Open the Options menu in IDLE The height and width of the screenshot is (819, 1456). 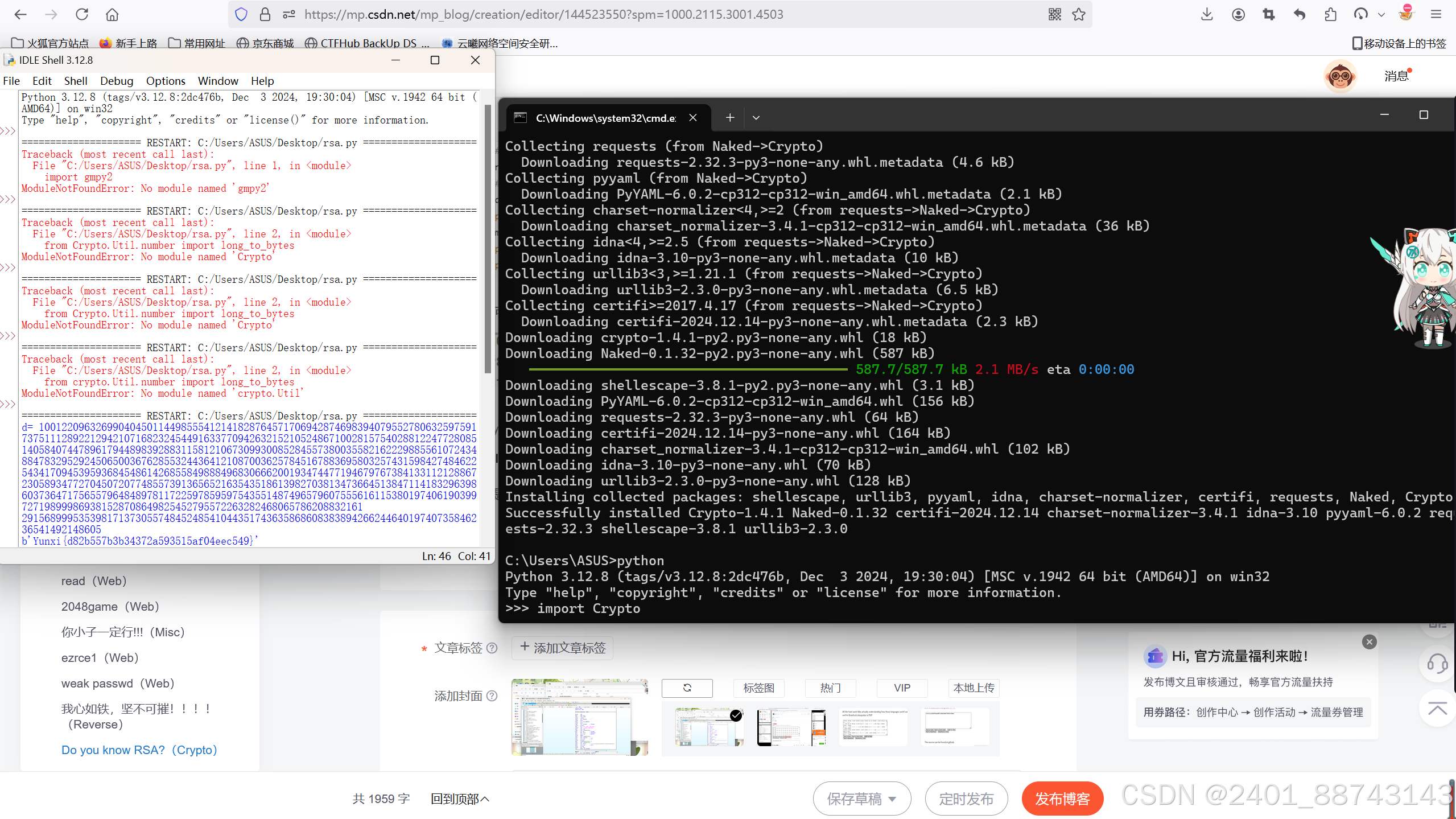pos(165,81)
